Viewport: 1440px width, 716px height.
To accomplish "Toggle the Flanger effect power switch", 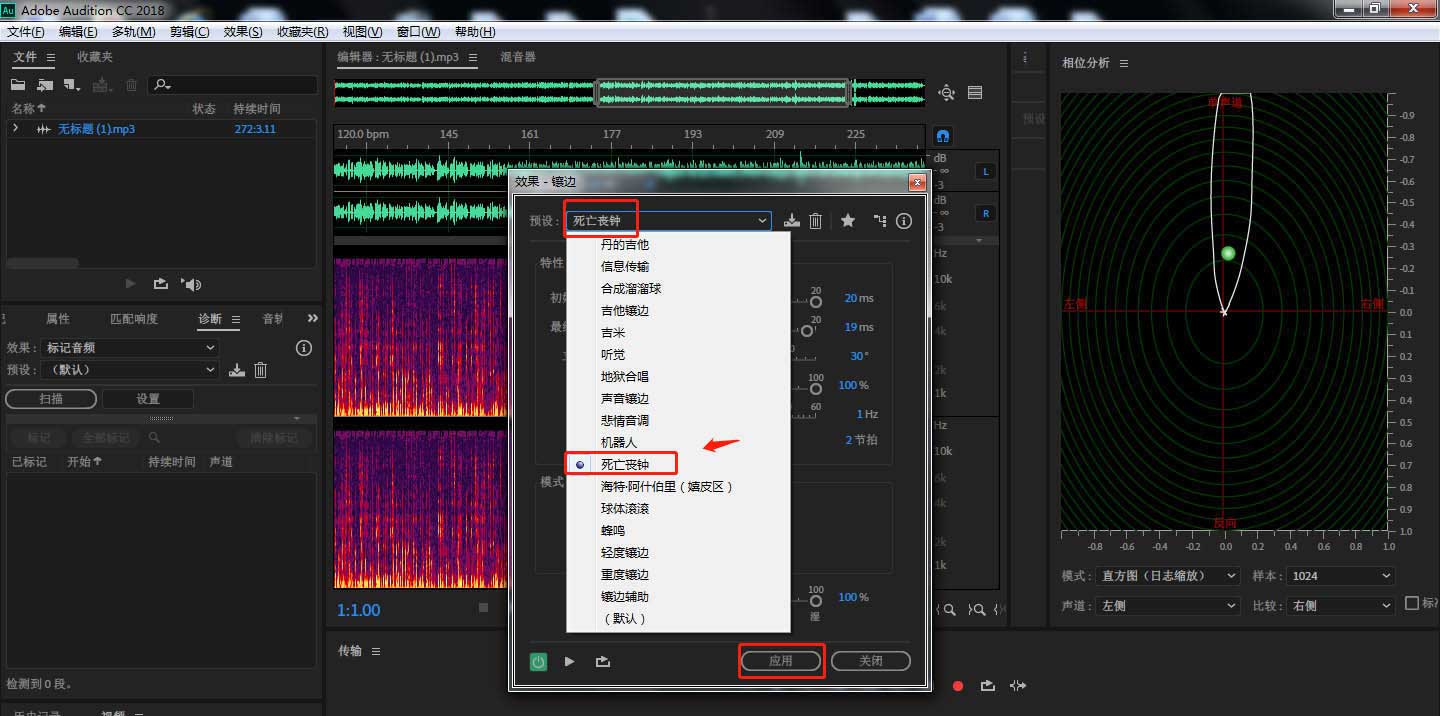I will 538,661.
